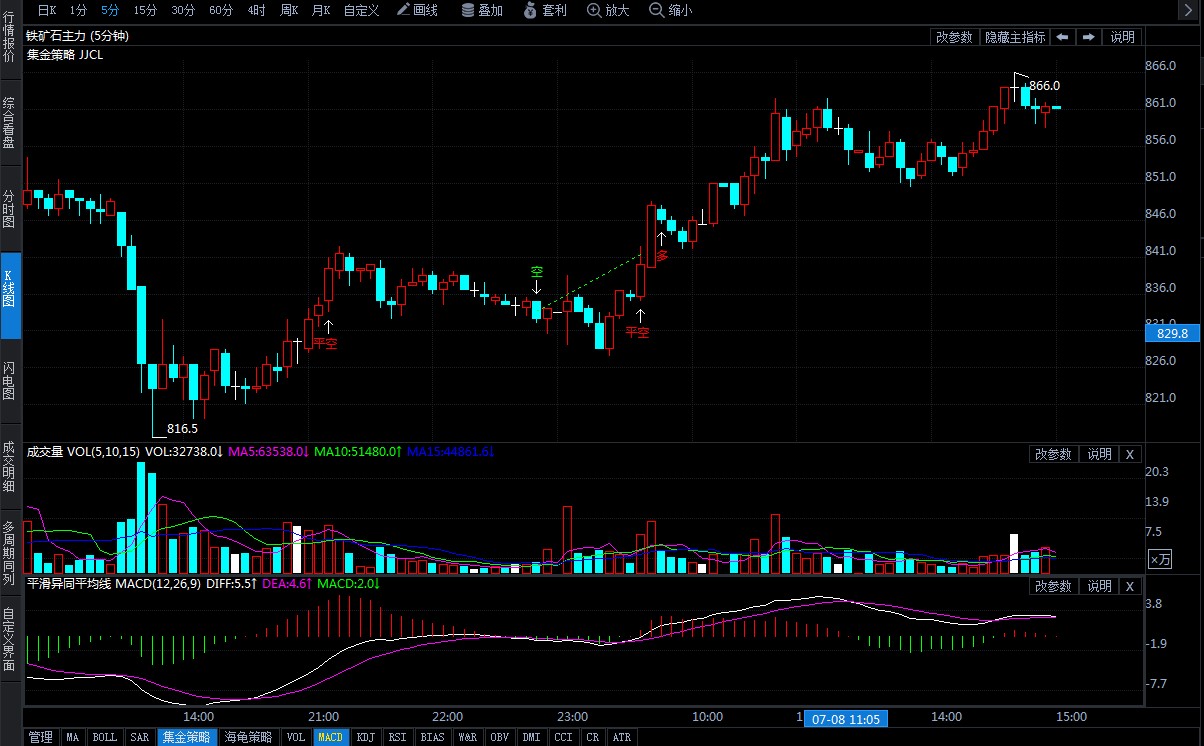Viewport: 1204px width, 746px height.
Task: Select the 画线 draw line tool
Action: point(417,10)
